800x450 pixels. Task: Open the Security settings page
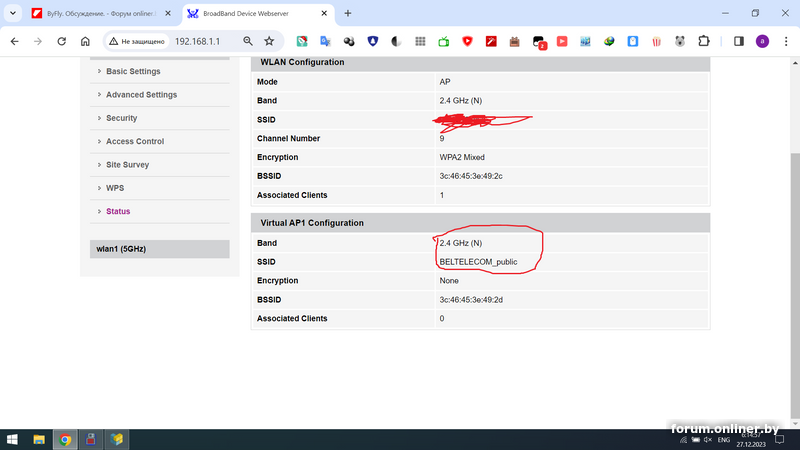121,118
